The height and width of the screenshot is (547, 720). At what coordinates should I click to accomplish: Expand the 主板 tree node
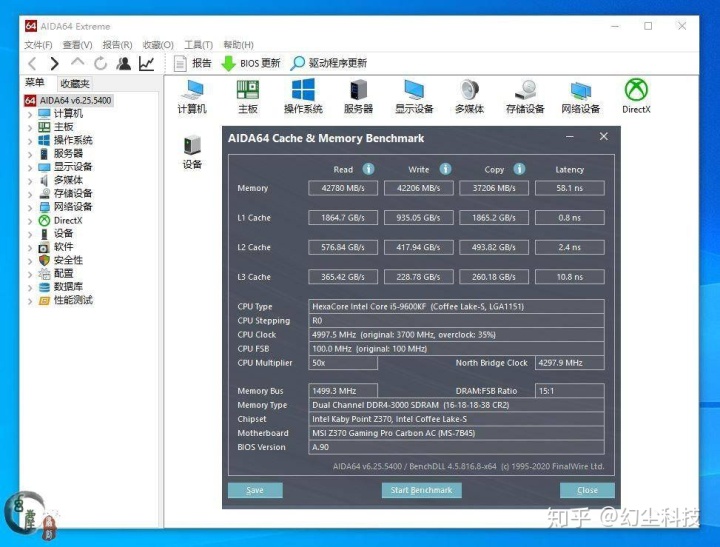(30, 127)
